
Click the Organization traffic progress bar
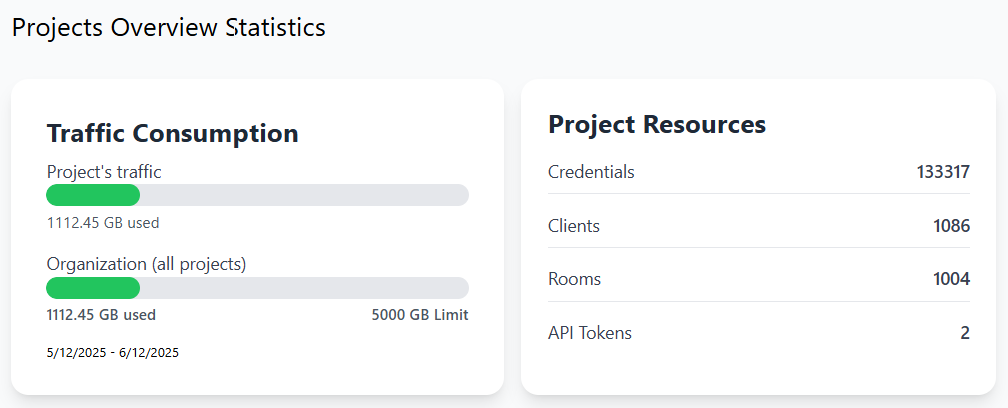click(257, 288)
